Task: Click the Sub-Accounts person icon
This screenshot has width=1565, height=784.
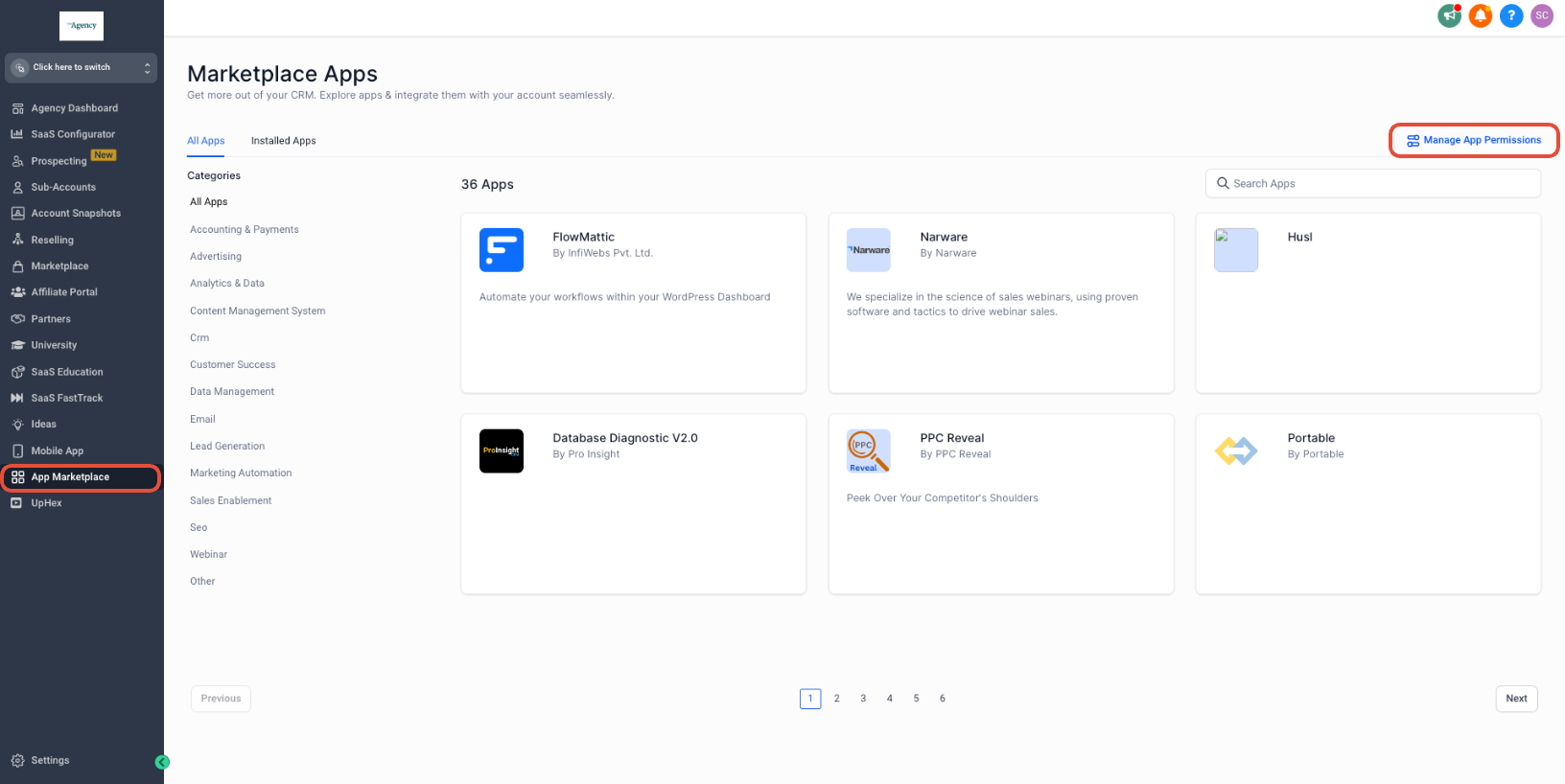Action: [17, 187]
